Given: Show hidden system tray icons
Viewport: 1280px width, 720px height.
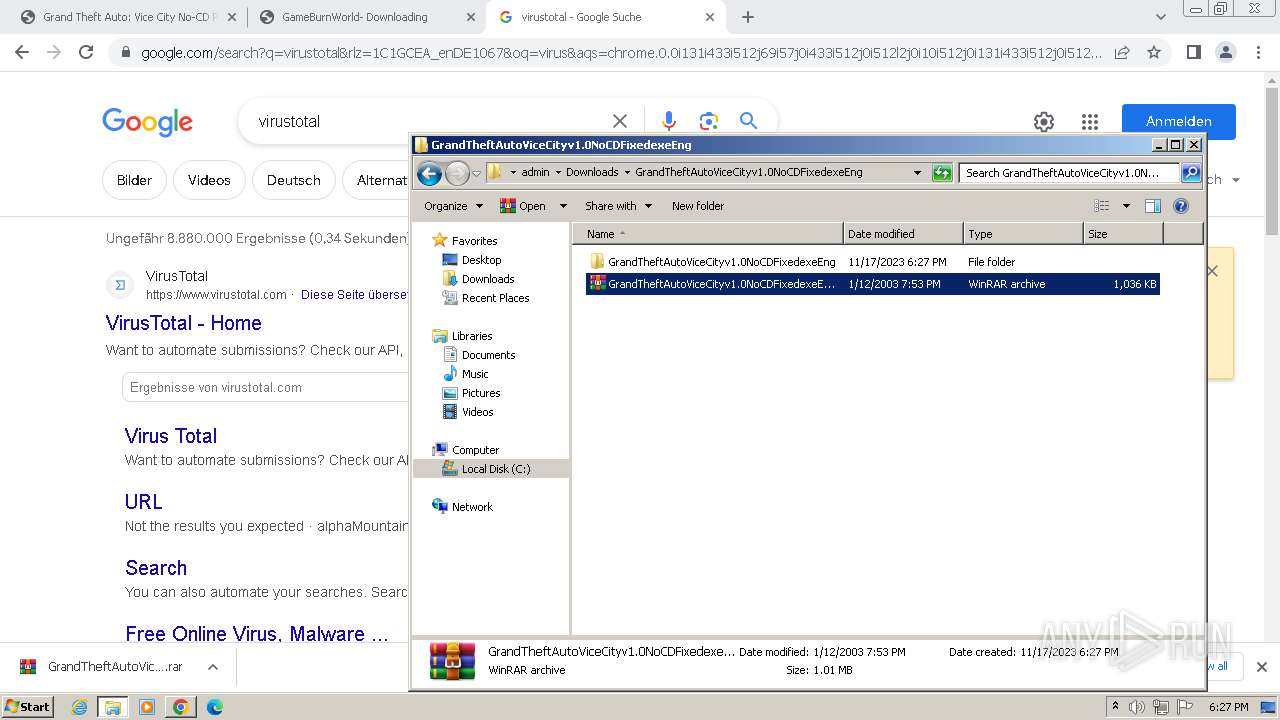Looking at the screenshot, I should pos(1115,707).
